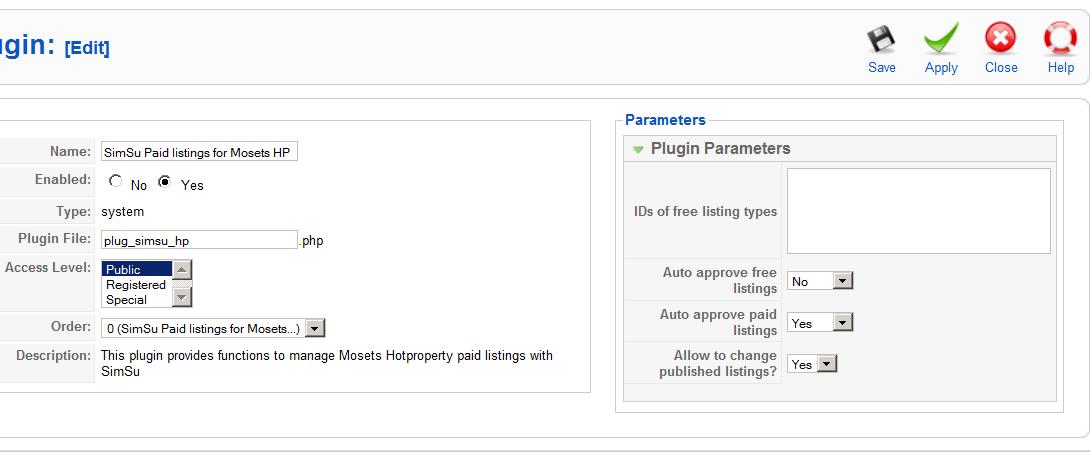Image resolution: width=1090 pixels, height=460 pixels.
Task: Click the Plugin Parameters panel header
Action: coord(720,149)
